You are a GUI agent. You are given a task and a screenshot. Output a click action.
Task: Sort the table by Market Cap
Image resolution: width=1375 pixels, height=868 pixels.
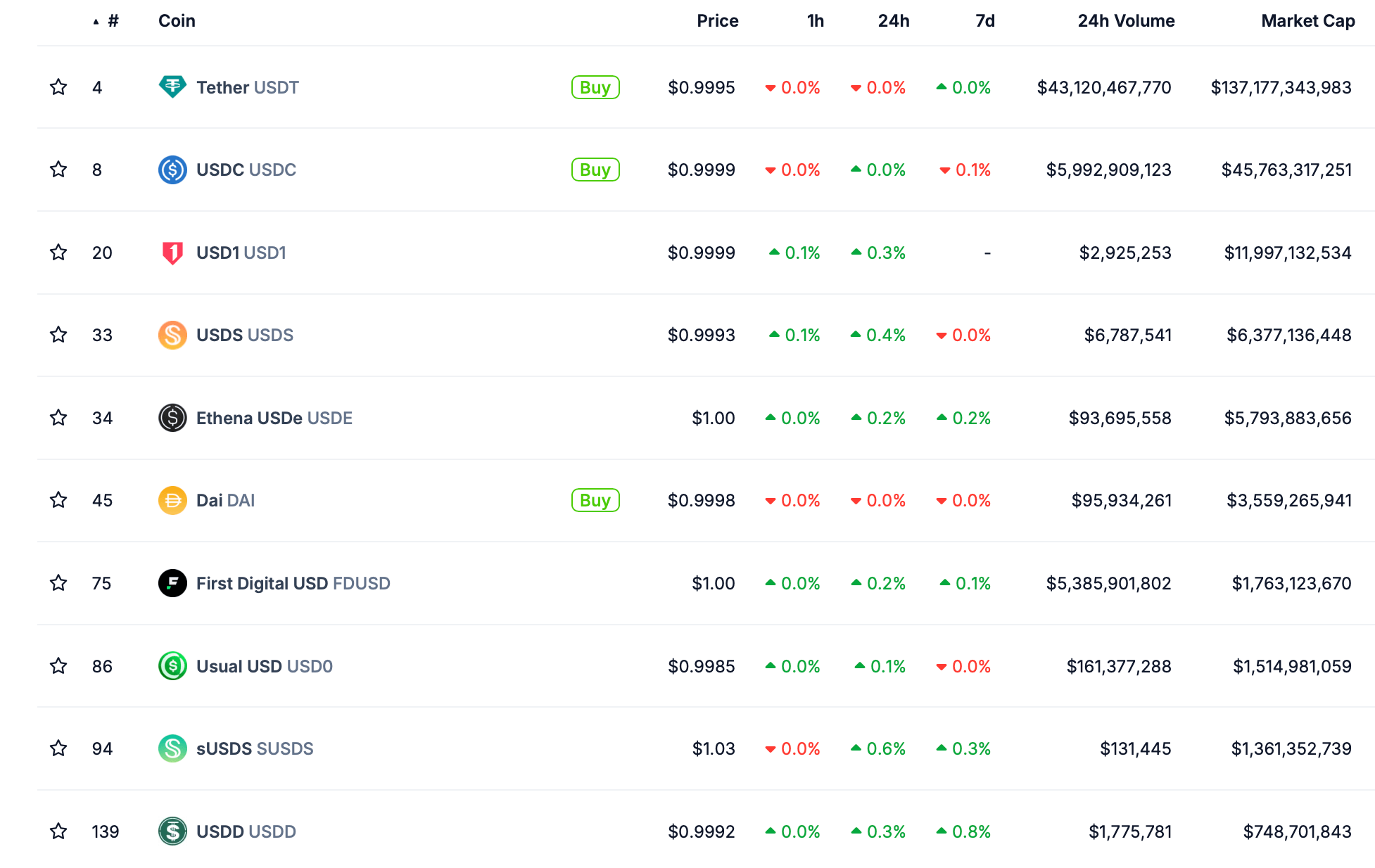point(1307,21)
